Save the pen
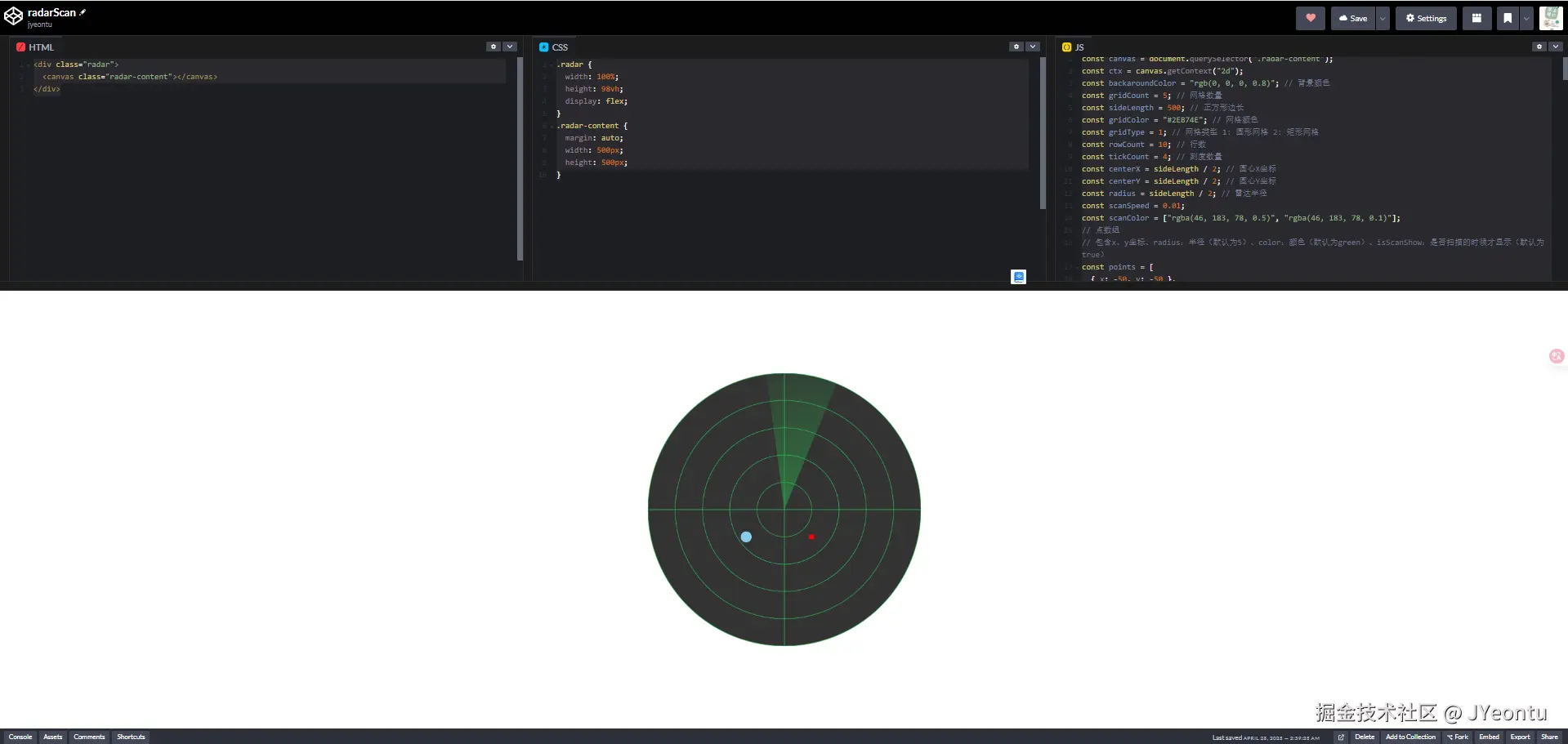 [x=1353, y=18]
